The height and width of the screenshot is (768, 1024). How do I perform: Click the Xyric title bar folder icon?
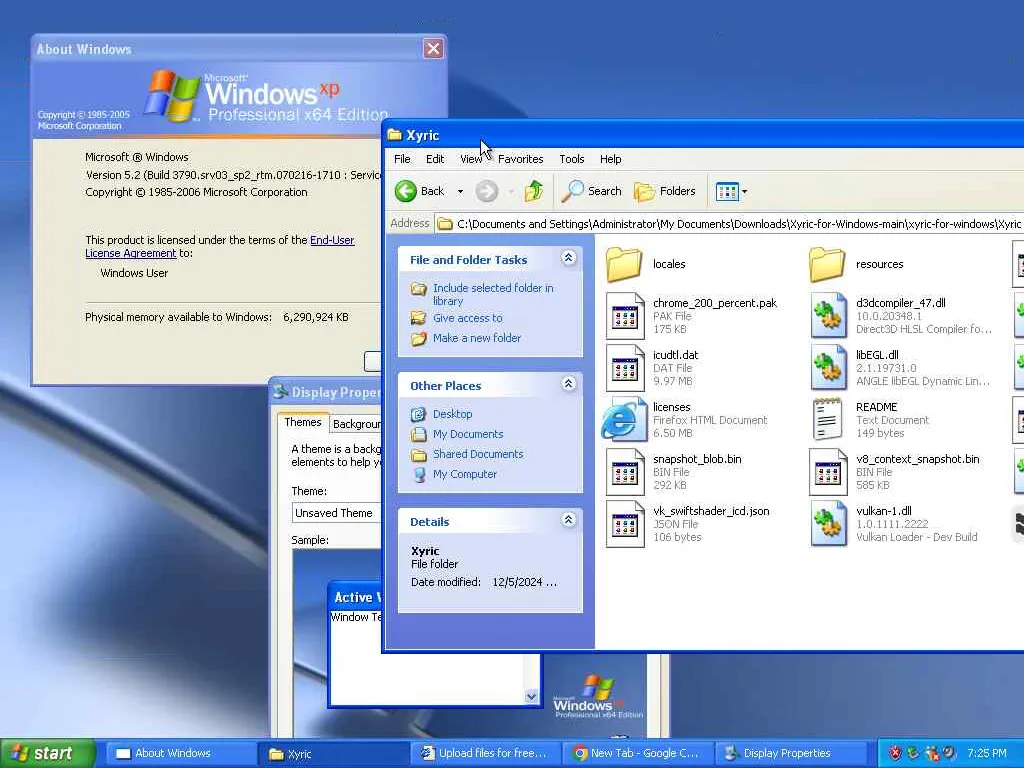(394, 135)
